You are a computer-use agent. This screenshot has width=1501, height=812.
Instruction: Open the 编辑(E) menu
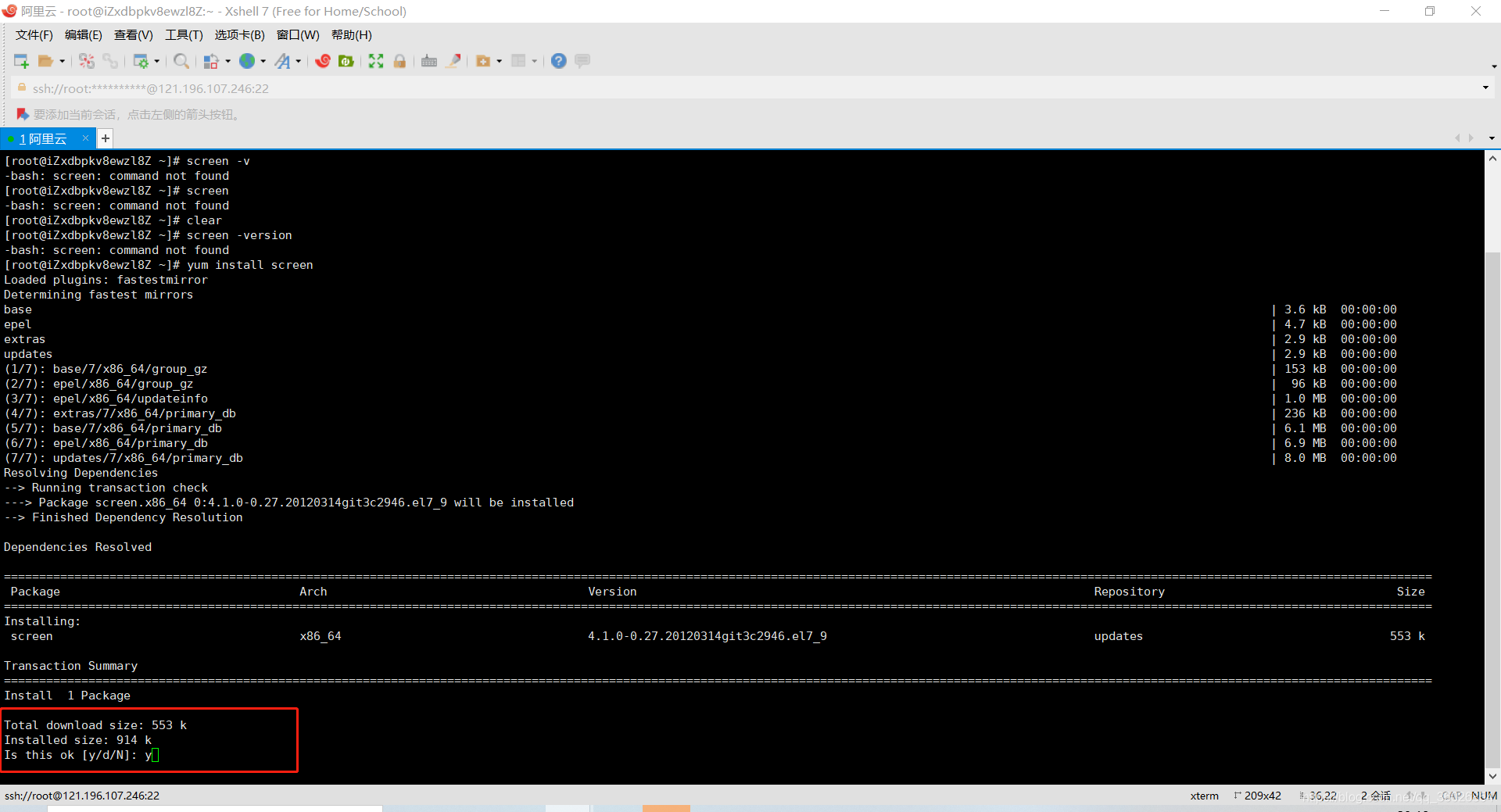point(84,35)
